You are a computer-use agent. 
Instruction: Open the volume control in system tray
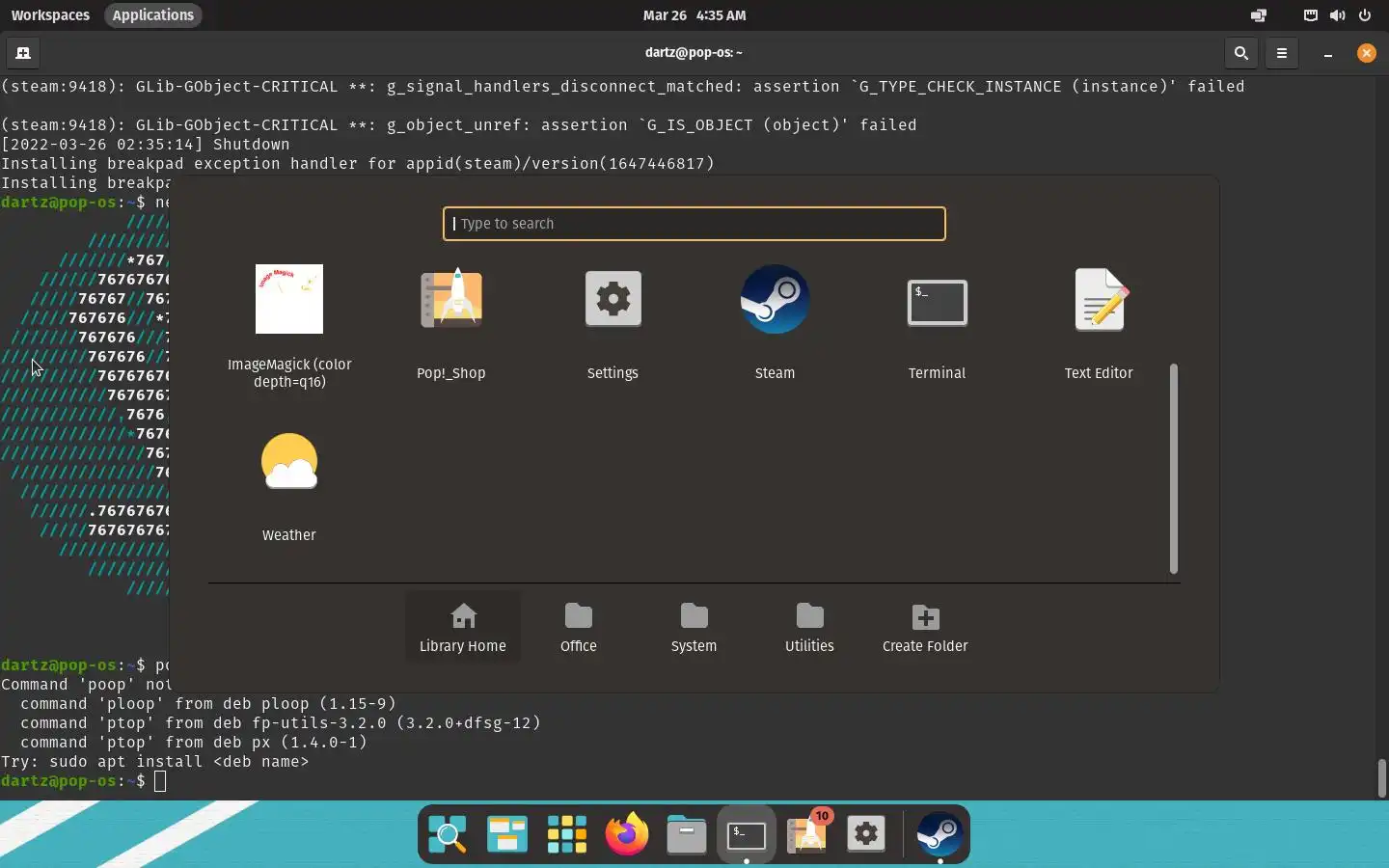[1338, 15]
